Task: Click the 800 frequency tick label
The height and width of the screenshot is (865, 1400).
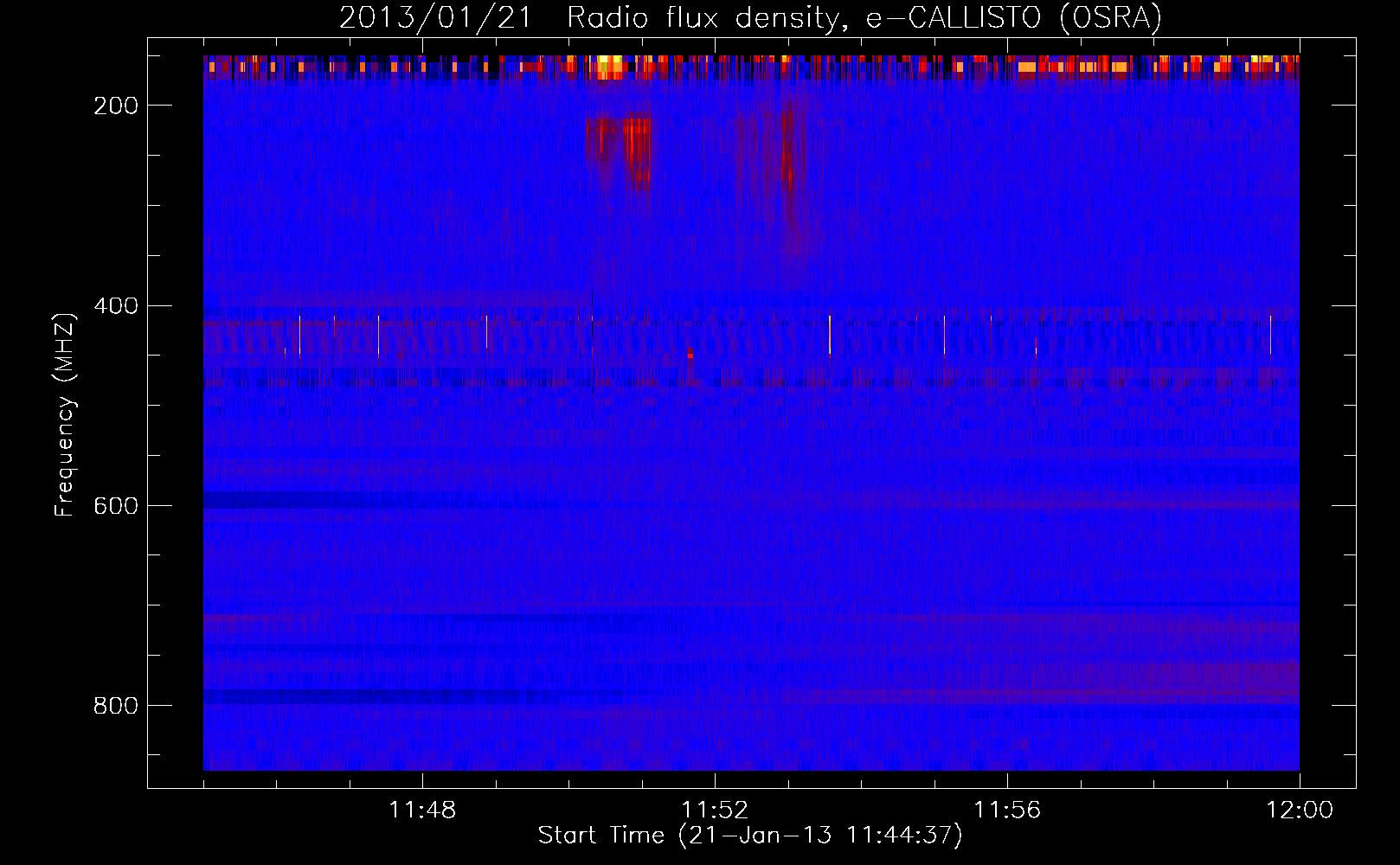Action: point(116,706)
